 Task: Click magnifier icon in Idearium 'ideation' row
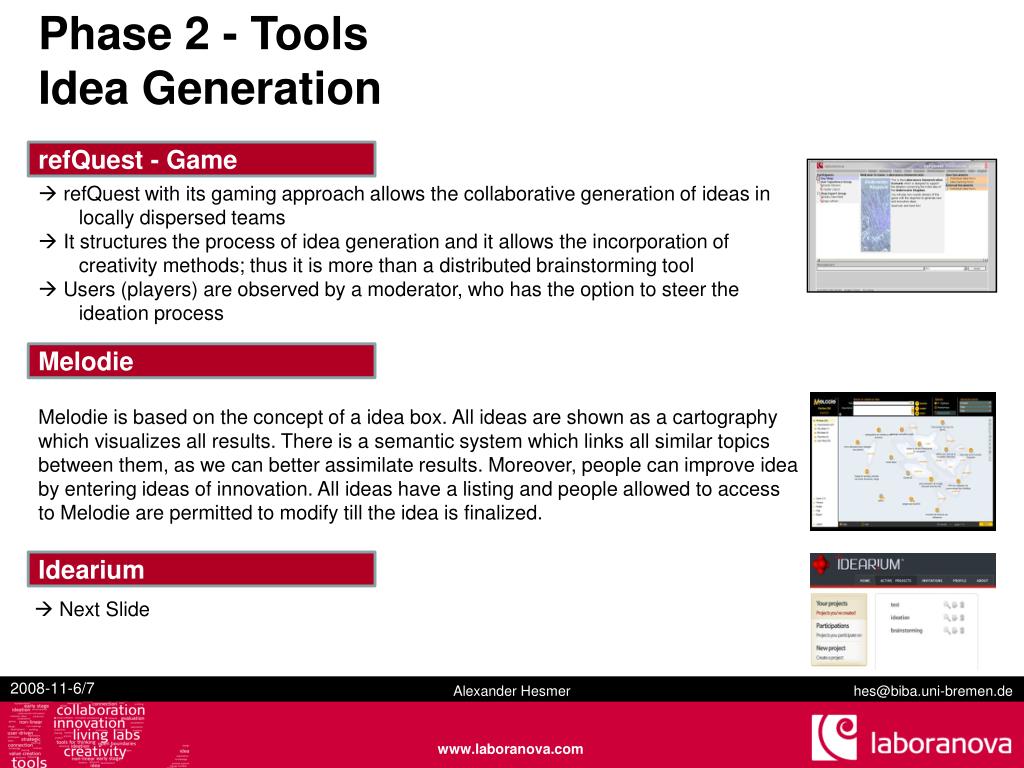click(946, 617)
